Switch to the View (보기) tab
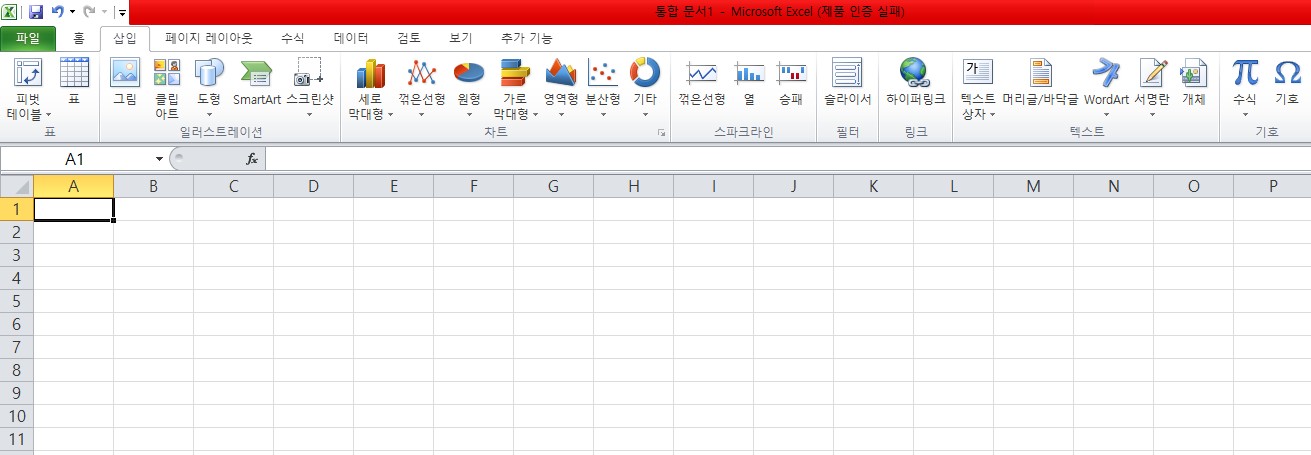Viewport: 1311px width, 455px height. click(x=461, y=38)
